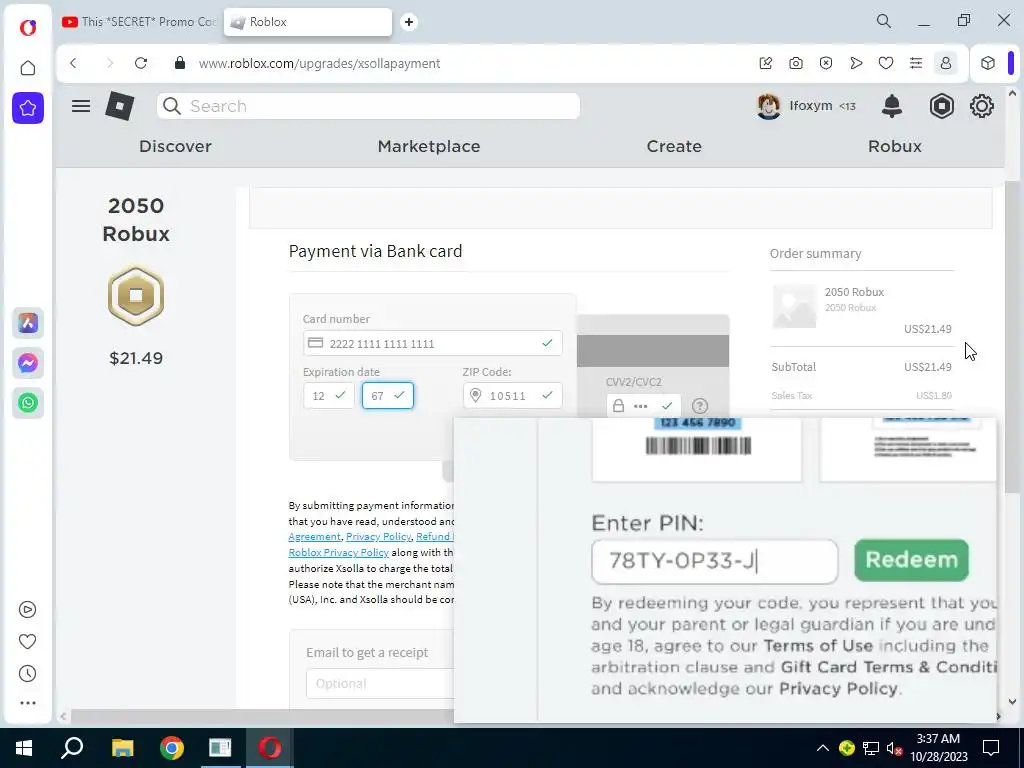Click the Refund policy link
1024x768 pixels.
tap(434, 537)
